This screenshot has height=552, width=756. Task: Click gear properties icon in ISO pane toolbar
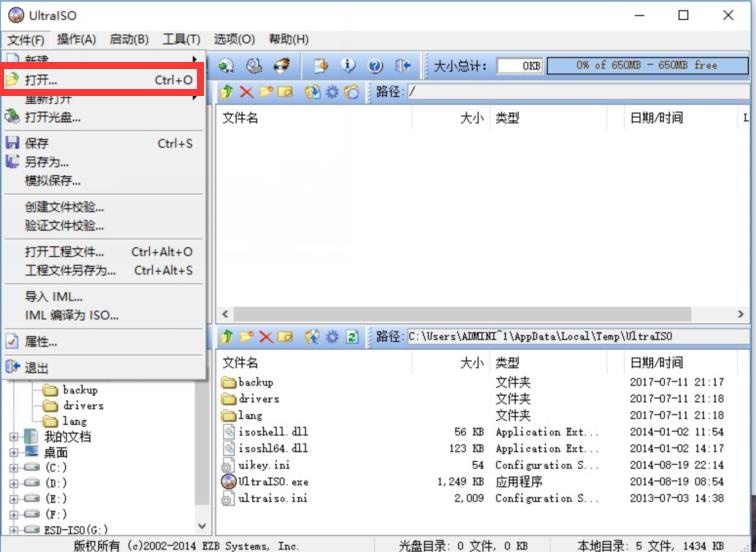[332, 92]
